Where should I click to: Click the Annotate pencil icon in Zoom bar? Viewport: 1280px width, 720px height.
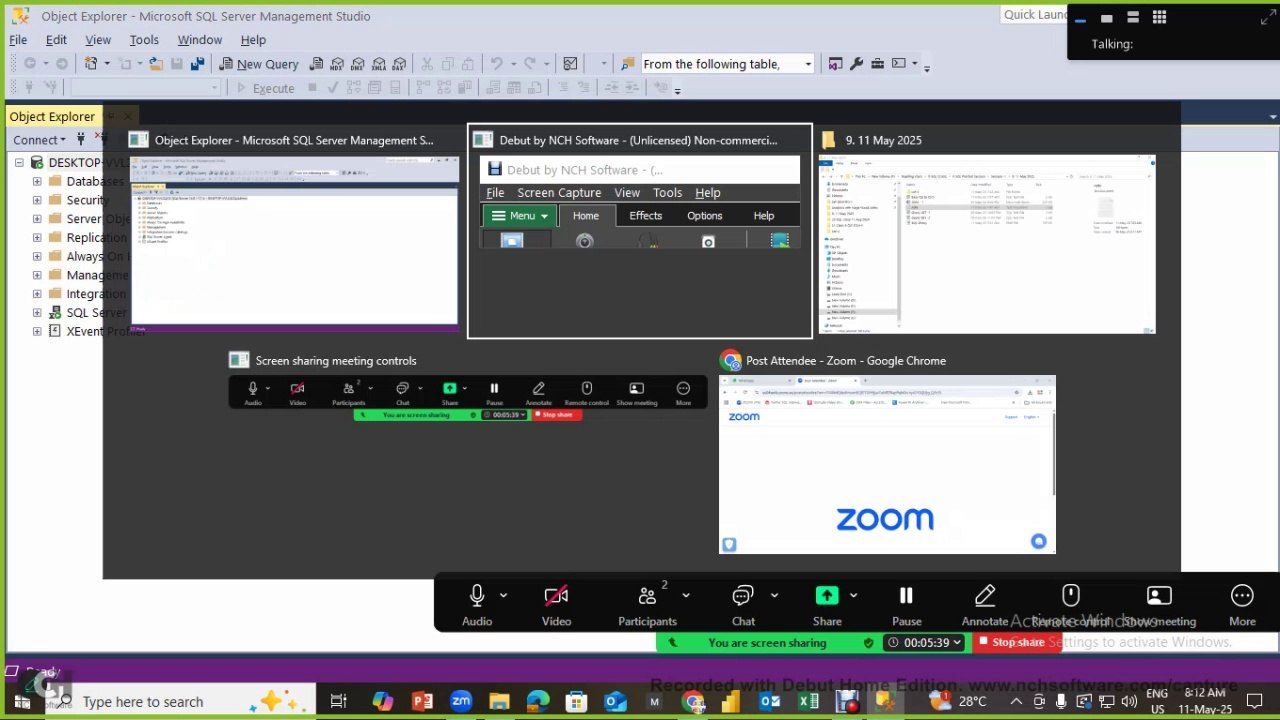(985, 597)
